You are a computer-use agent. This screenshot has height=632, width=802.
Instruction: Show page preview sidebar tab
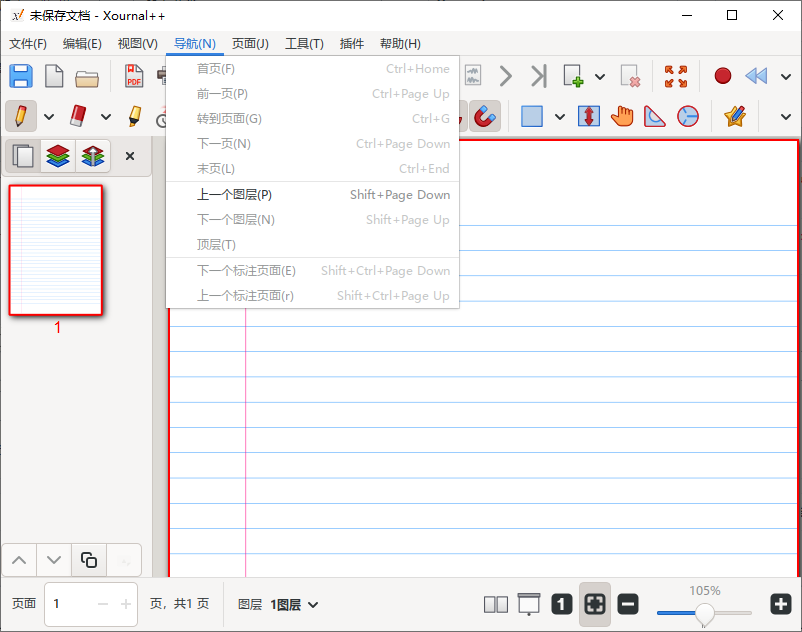(x=23, y=156)
